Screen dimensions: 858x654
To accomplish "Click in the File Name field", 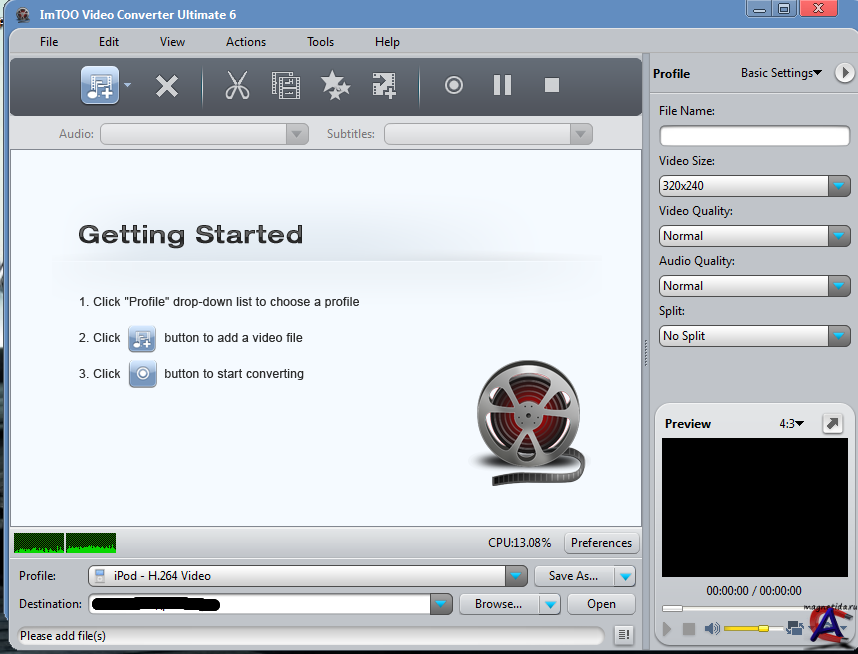I will pos(755,136).
